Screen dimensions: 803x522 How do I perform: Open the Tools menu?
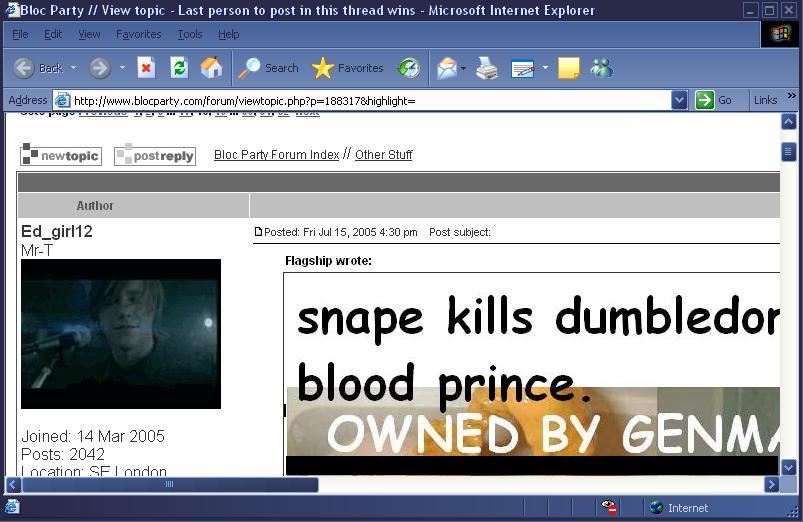click(x=190, y=34)
